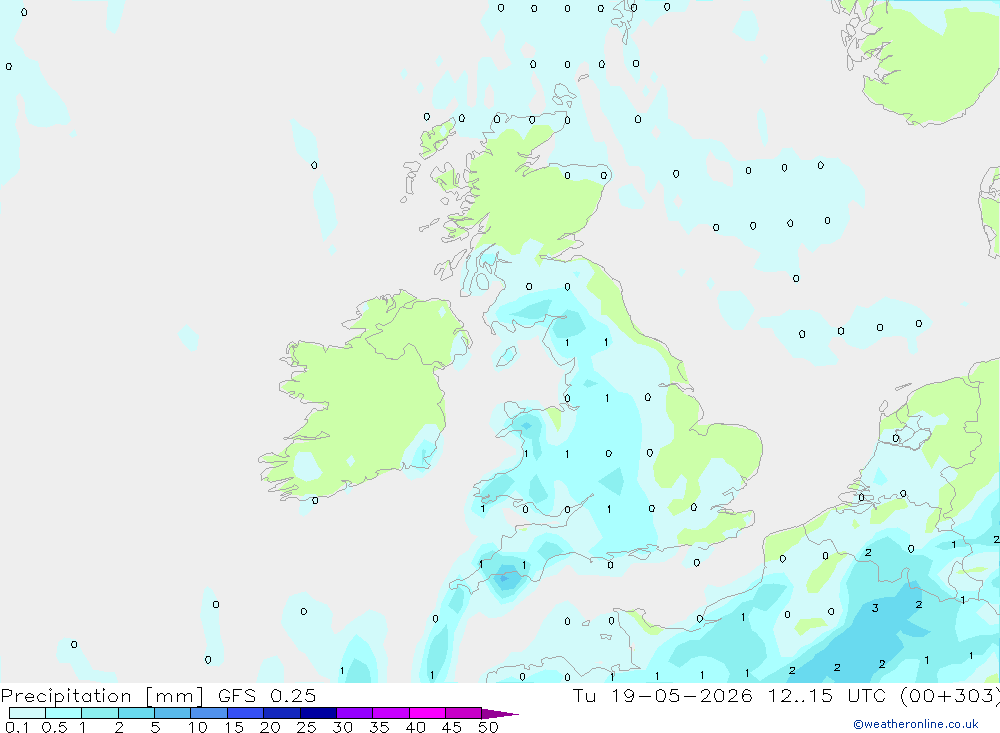Click the '50' legend scale label
Viewport: 1000px width, 733px height.
(x=489, y=727)
